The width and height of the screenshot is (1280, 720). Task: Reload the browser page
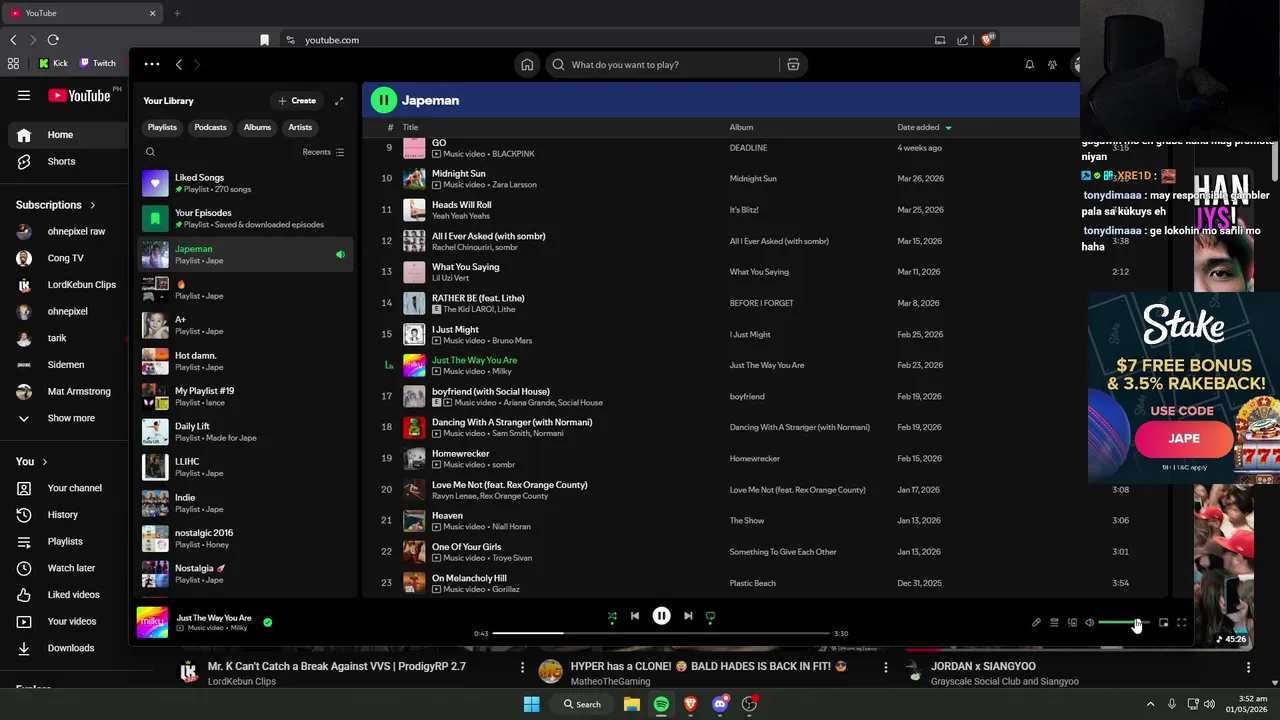click(53, 40)
